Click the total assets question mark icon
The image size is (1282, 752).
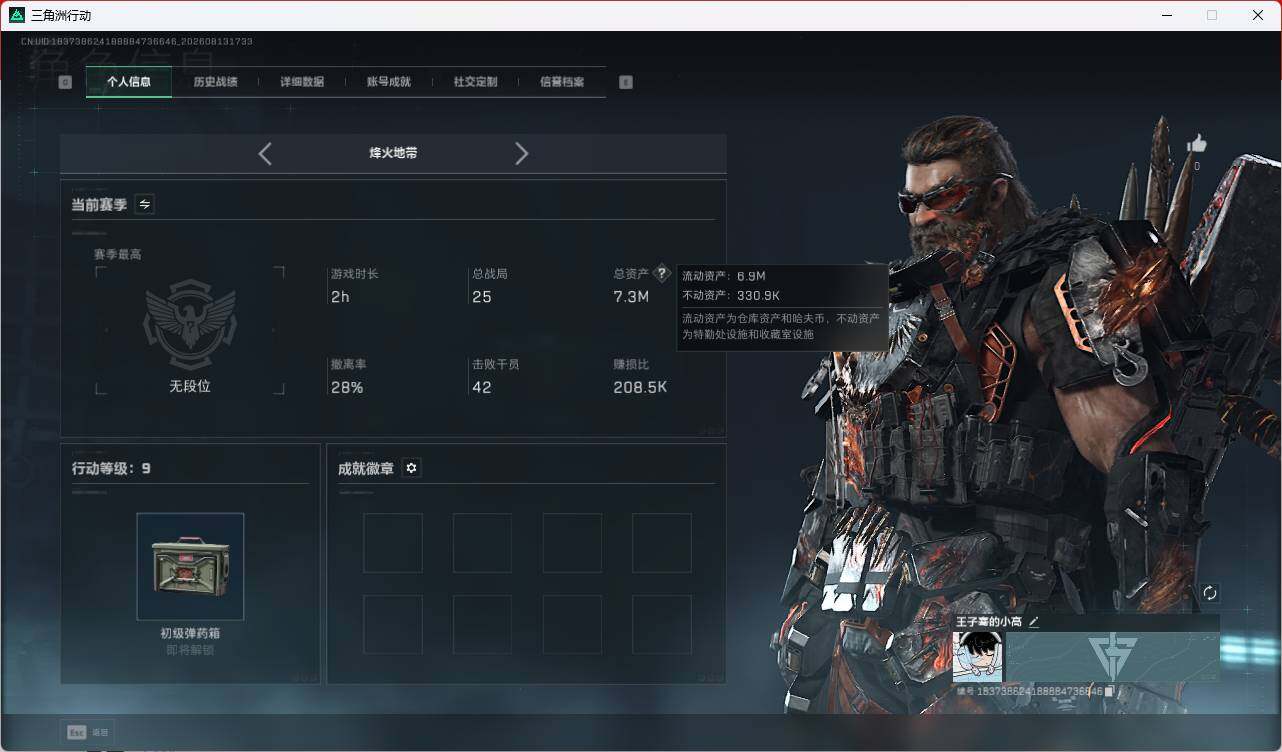pos(661,273)
